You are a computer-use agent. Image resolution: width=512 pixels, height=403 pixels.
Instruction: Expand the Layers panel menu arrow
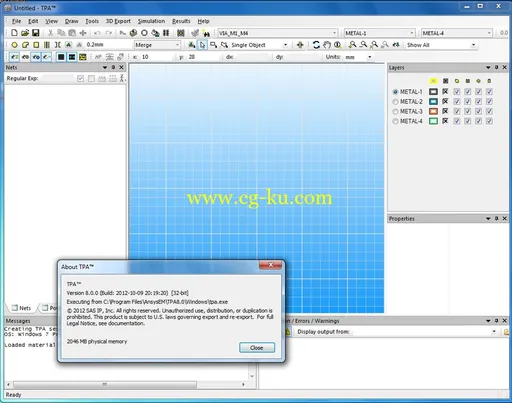[488, 67]
